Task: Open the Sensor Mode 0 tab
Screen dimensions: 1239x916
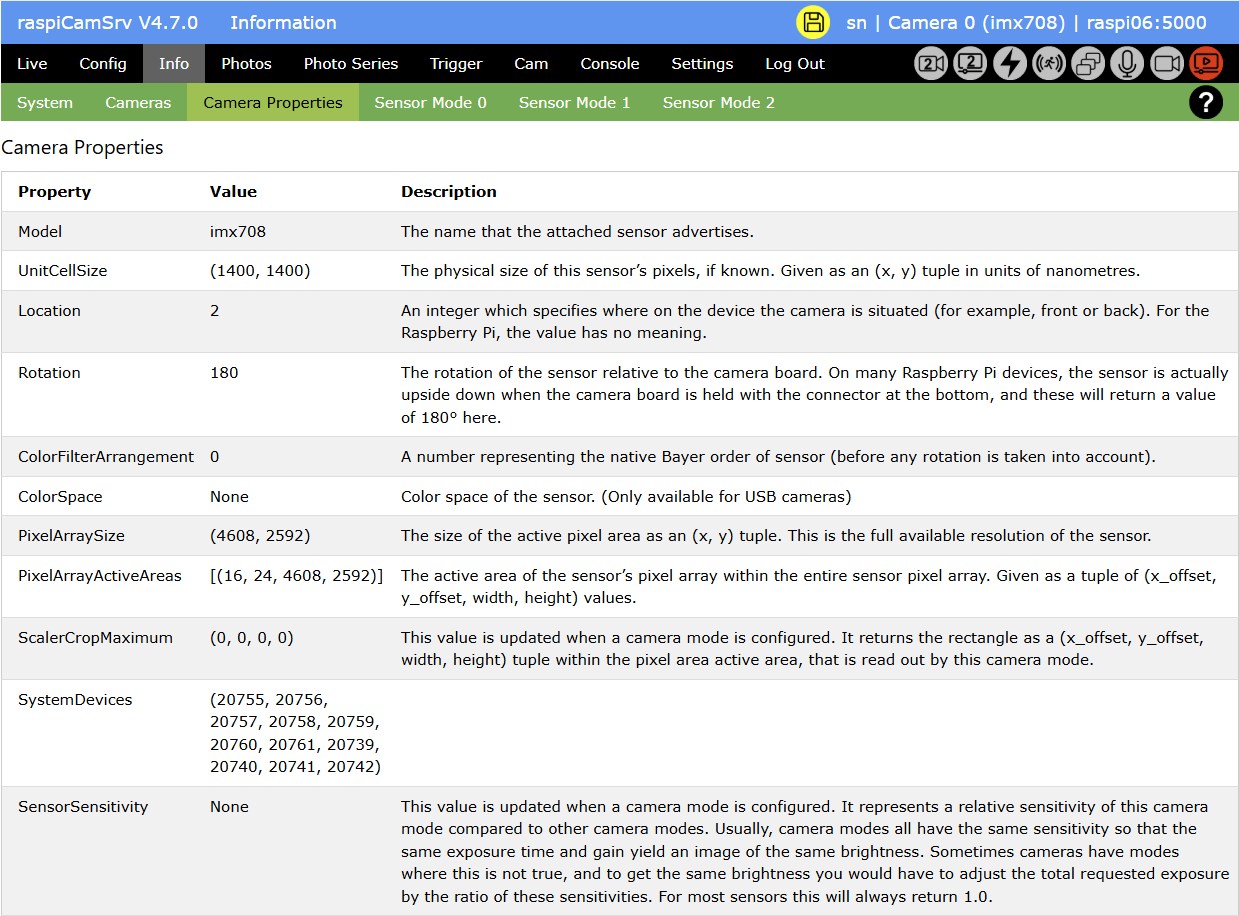Action: tap(430, 103)
